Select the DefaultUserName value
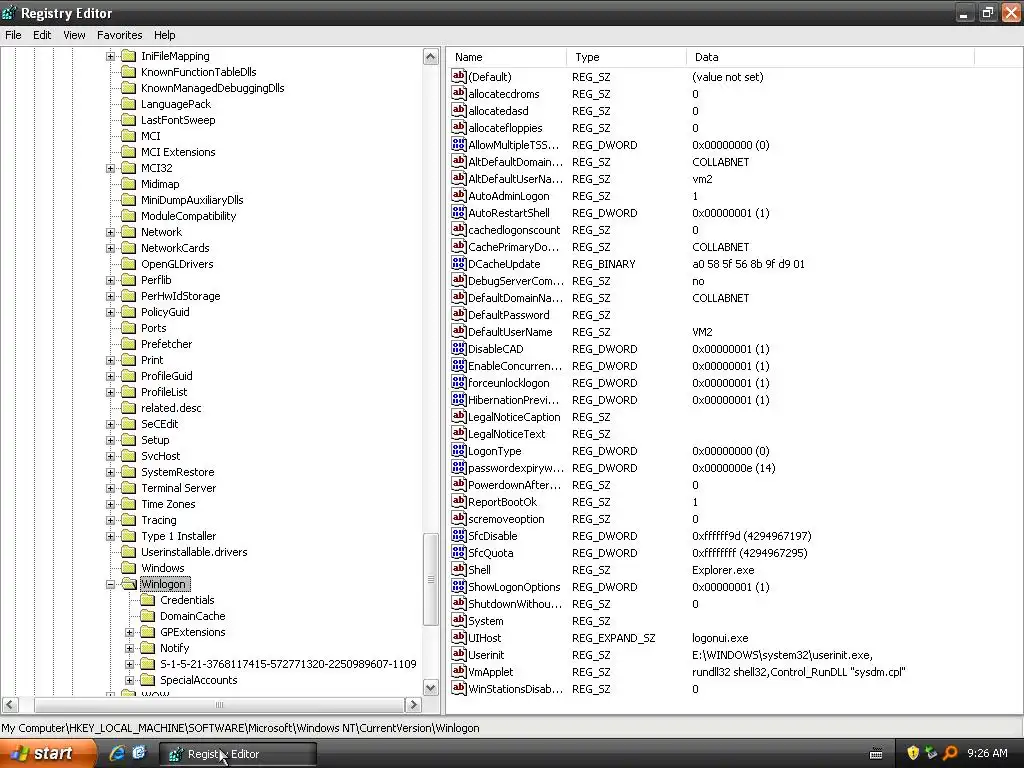The width and height of the screenshot is (1024, 768). coord(510,332)
